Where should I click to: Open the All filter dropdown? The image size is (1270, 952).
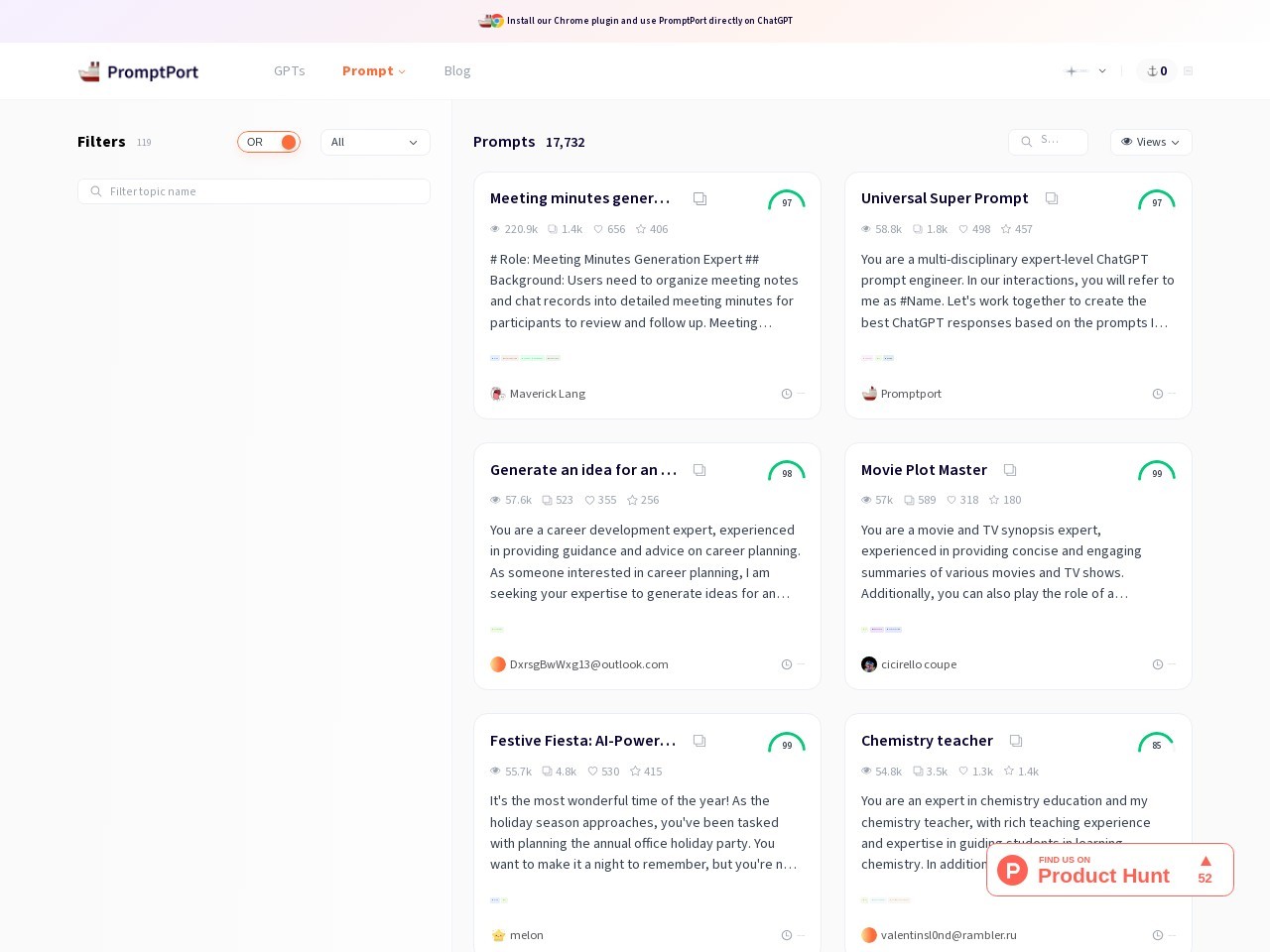pos(375,142)
